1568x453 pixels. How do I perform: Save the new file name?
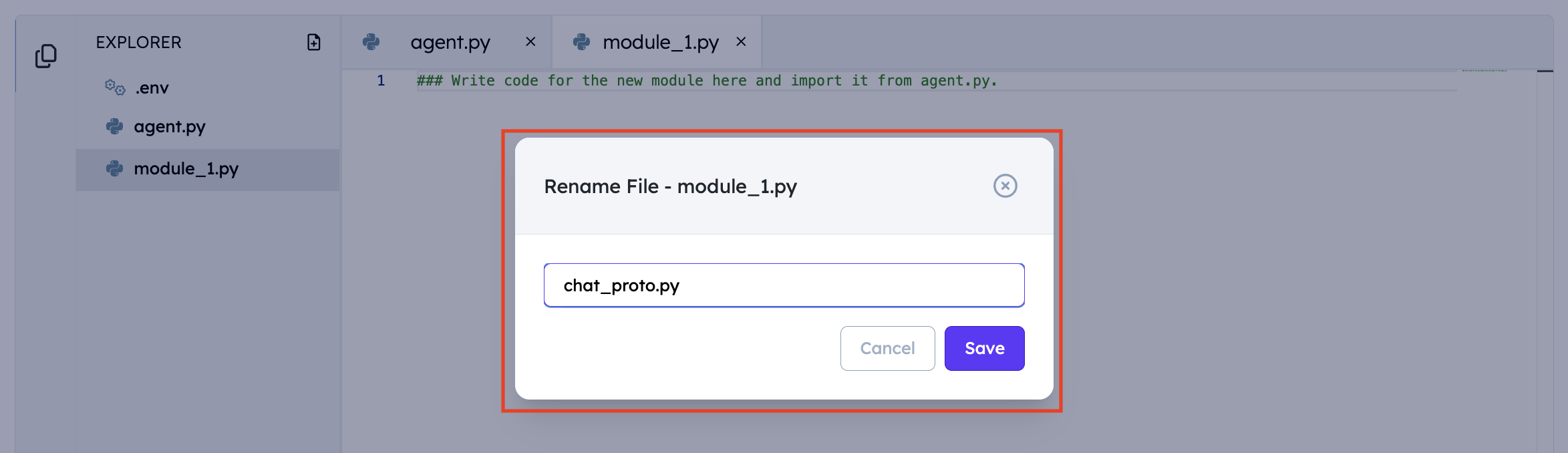(x=984, y=348)
